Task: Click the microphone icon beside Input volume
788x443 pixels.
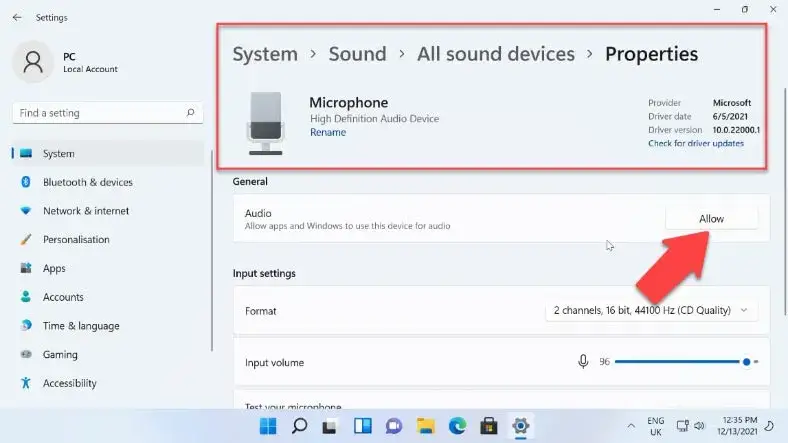Action: [x=583, y=362]
